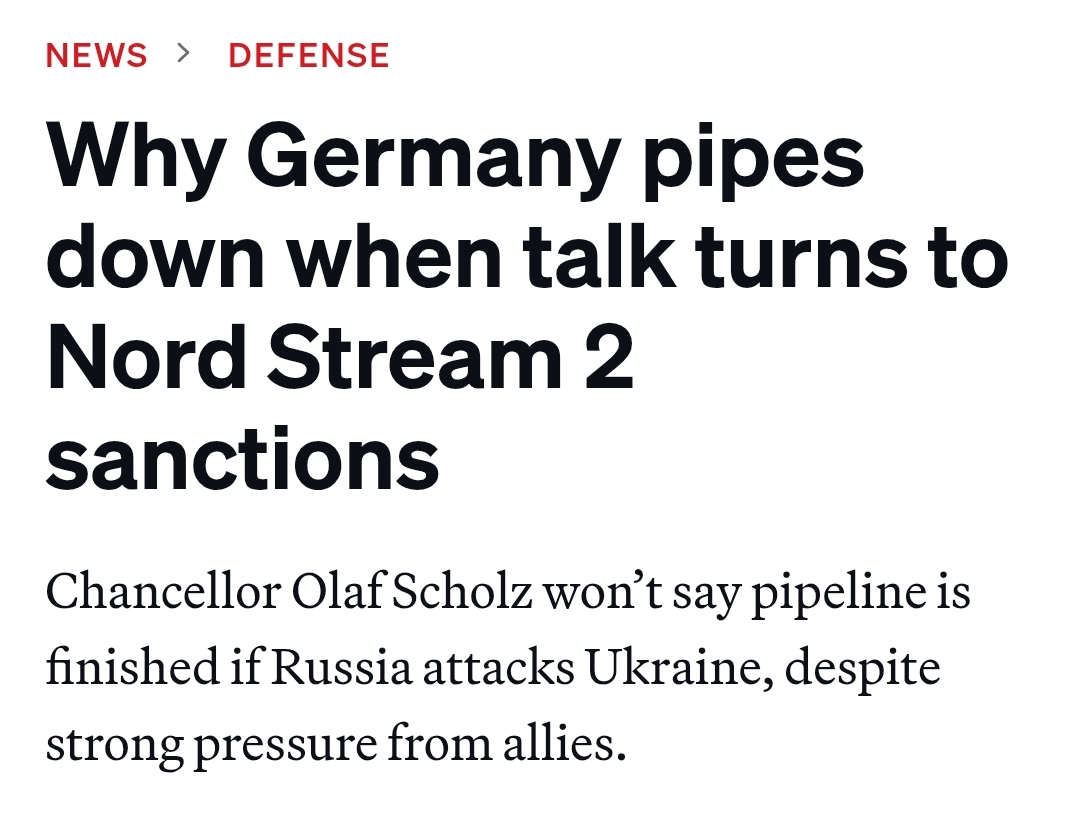Click "Nord Stream 2" in the headline
This screenshot has height=831, width=1080.
[340, 358]
